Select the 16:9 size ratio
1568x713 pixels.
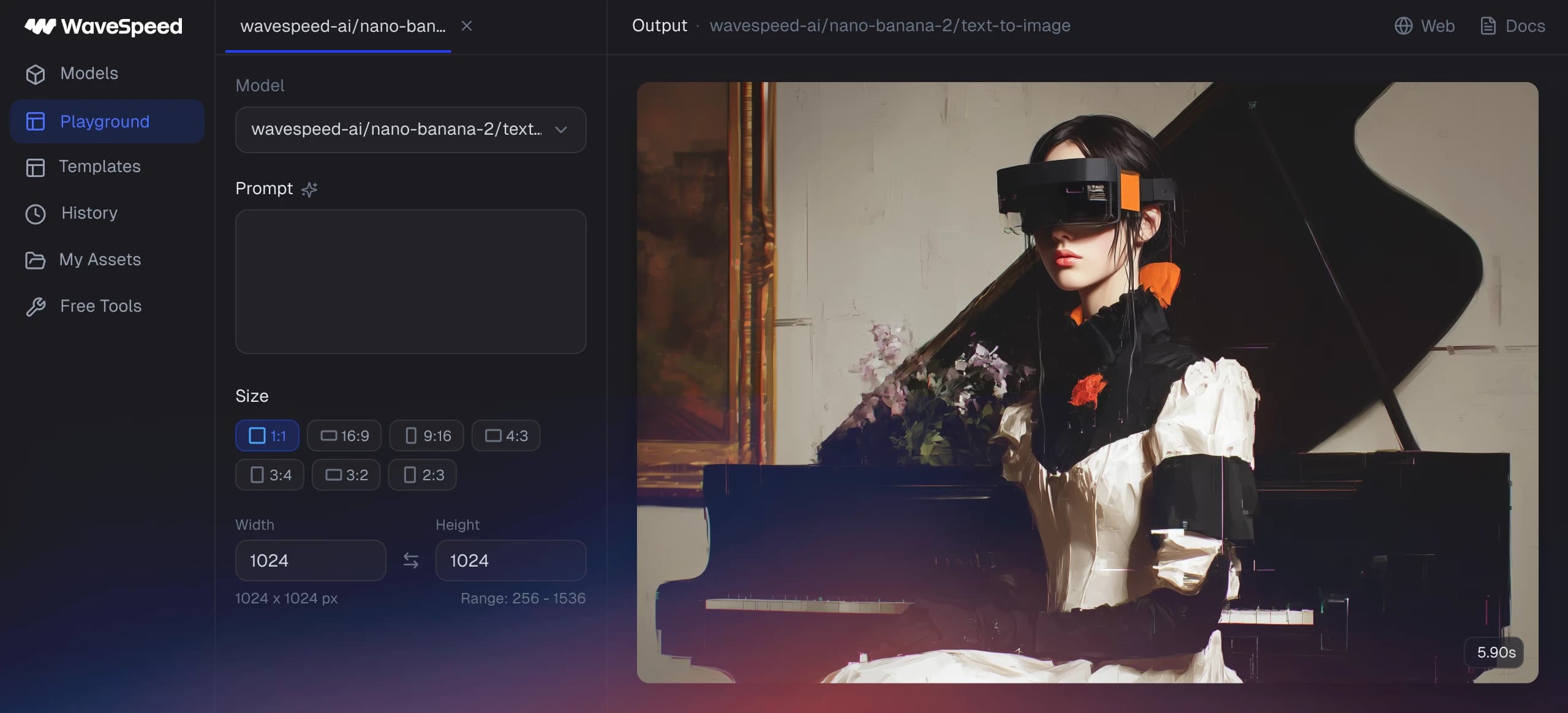pyautogui.click(x=344, y=436)
